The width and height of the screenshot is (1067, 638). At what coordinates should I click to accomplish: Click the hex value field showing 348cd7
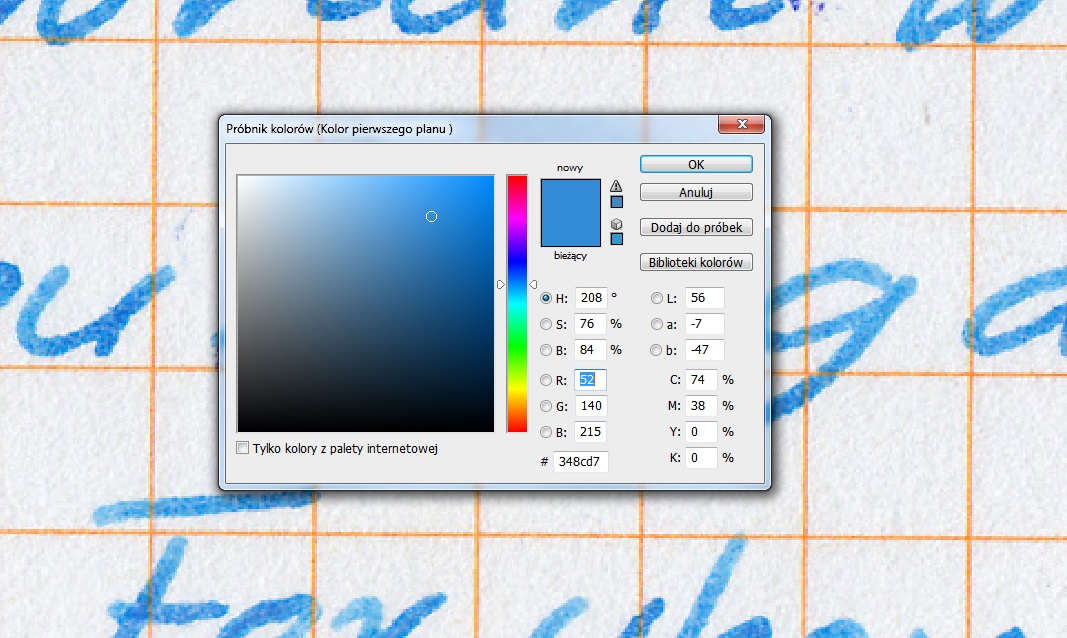pyautogui.click(x=580, y=462)
